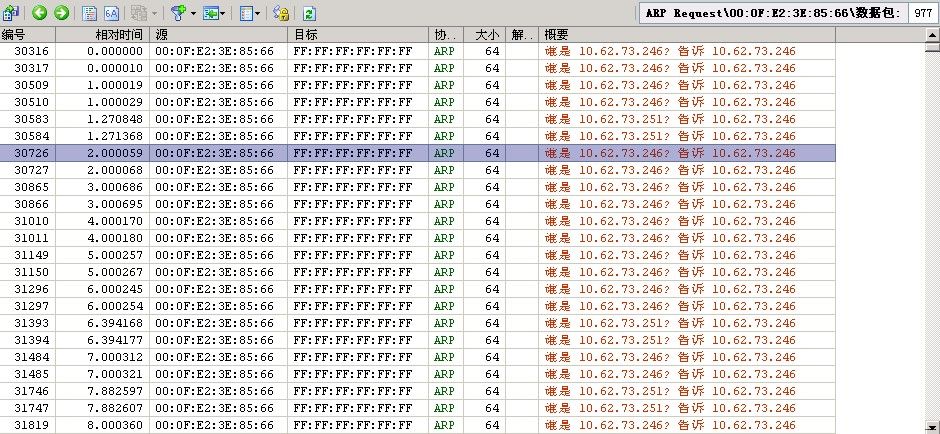Image resolution: width=940 pixels, height=434 pixels.
Task: Click relative time 8.000360
Action: [x=115, y=425]
